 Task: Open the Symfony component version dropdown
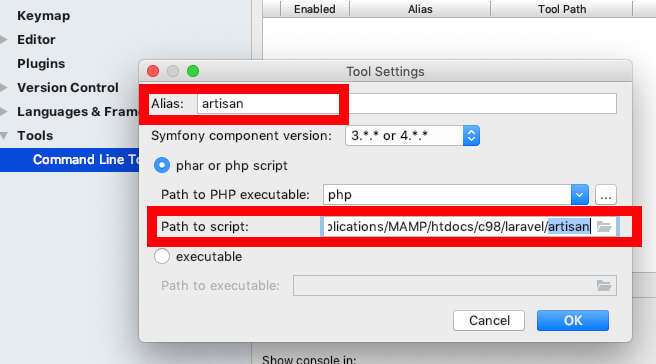[412, 136]
